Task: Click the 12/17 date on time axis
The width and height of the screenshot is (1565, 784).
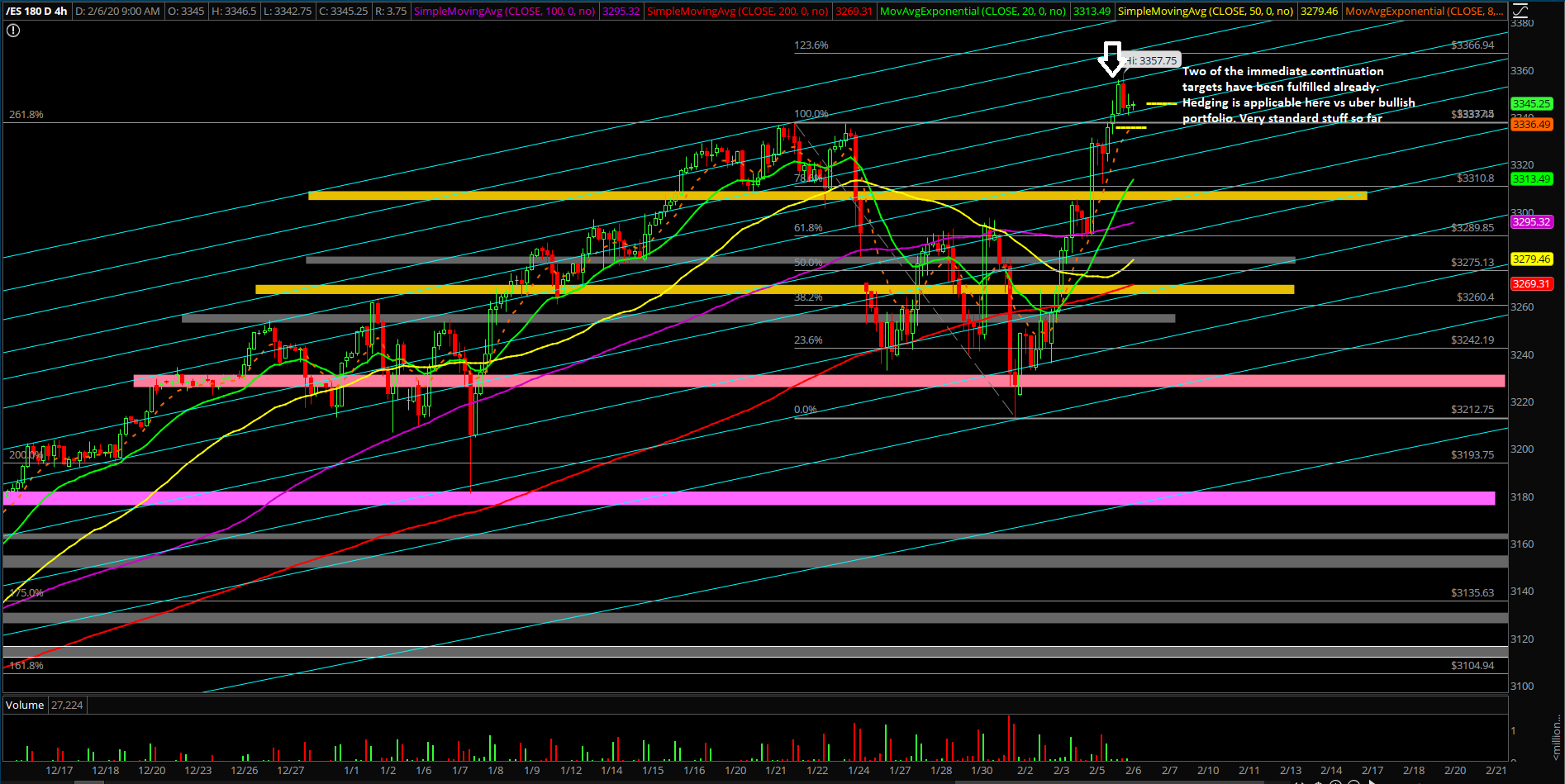Action: (59, 771)
